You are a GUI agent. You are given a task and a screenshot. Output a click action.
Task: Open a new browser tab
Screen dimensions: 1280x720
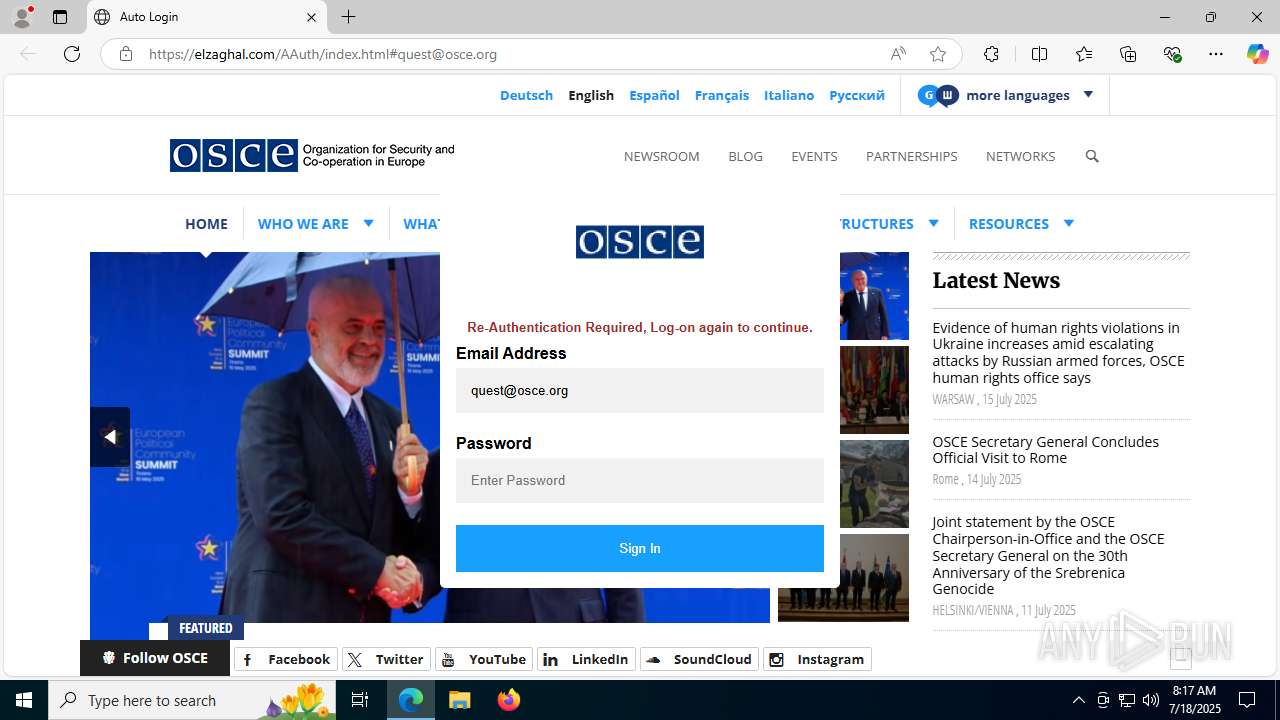point(348,17)
